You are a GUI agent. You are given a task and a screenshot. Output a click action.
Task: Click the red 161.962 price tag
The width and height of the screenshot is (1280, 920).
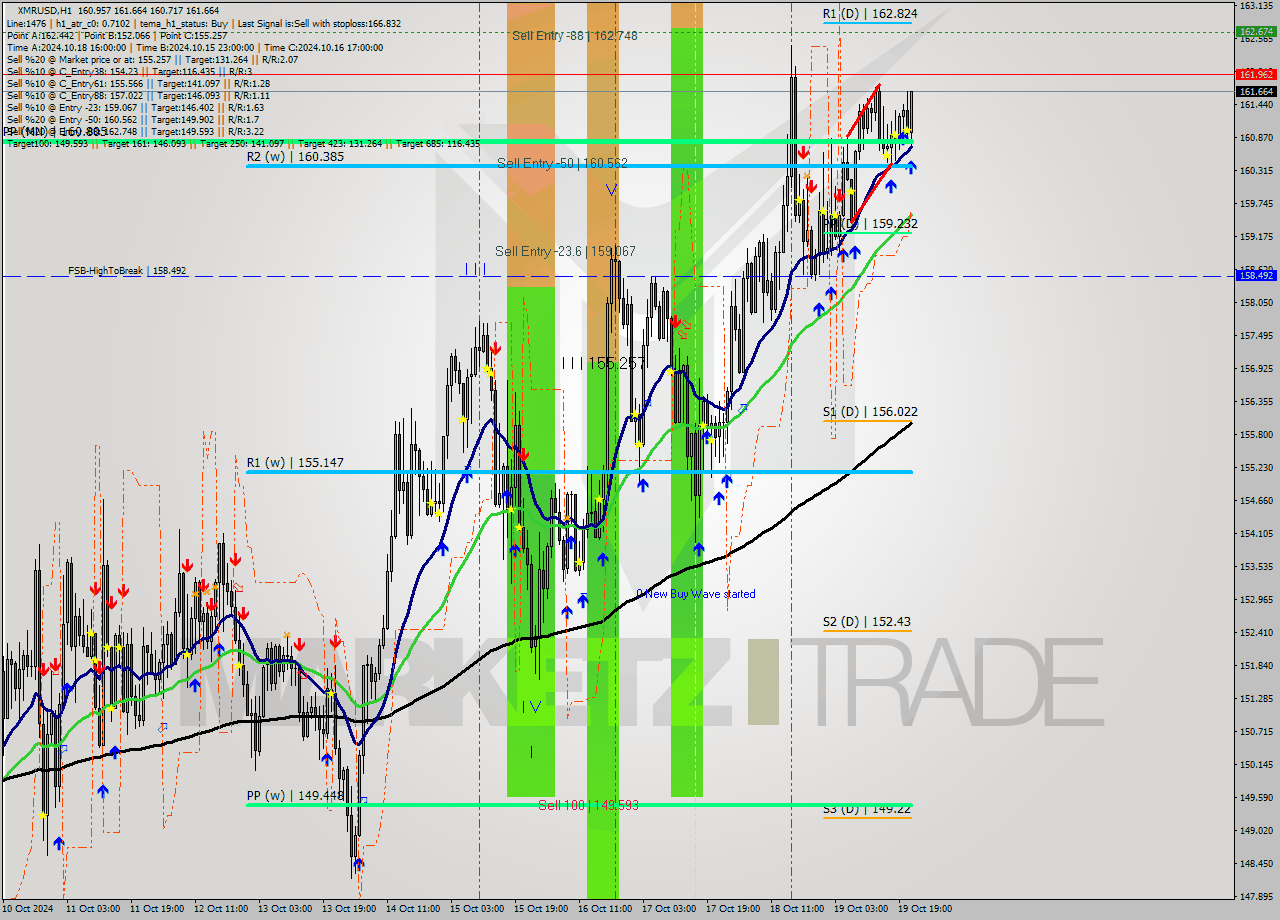point(1257,74)
